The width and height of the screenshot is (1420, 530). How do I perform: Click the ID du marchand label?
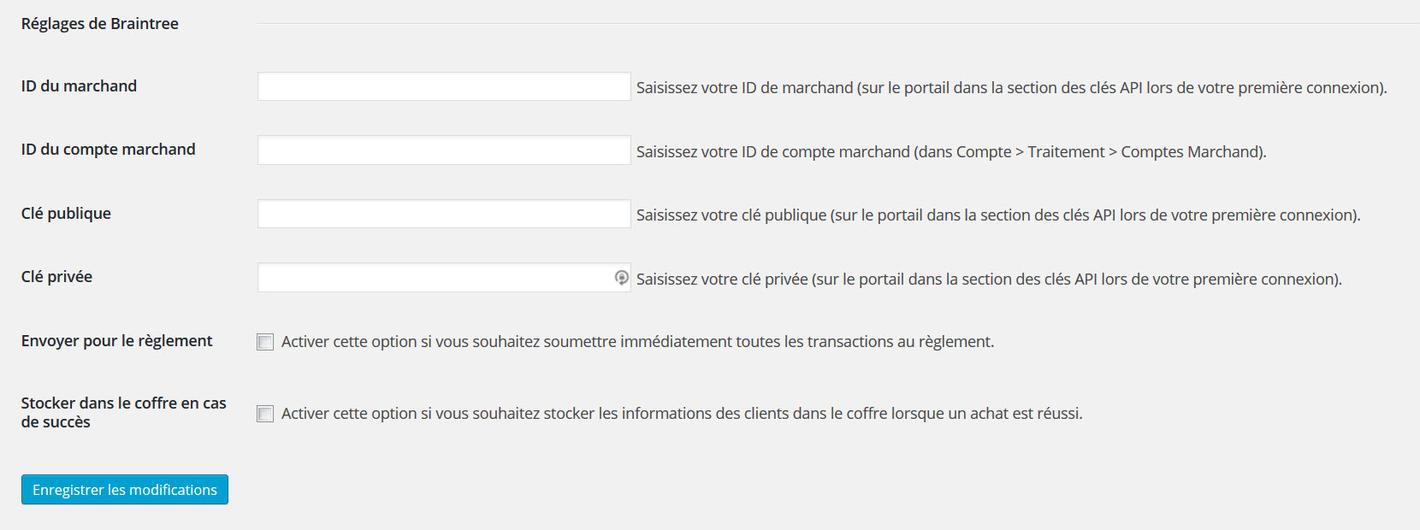coord(79,86)
